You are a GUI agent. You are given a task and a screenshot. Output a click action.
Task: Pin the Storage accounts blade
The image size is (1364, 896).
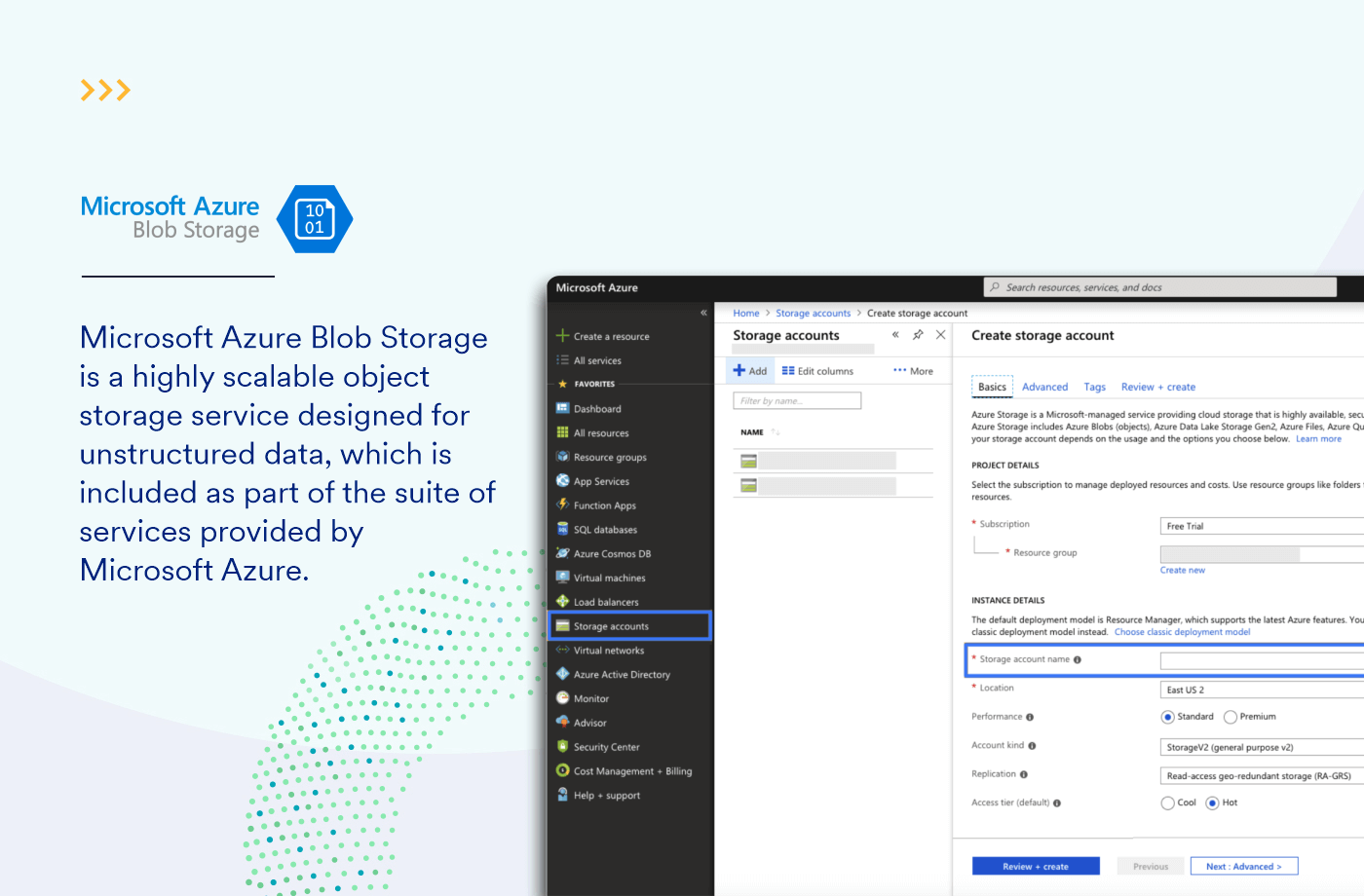(x=918, y=334)
